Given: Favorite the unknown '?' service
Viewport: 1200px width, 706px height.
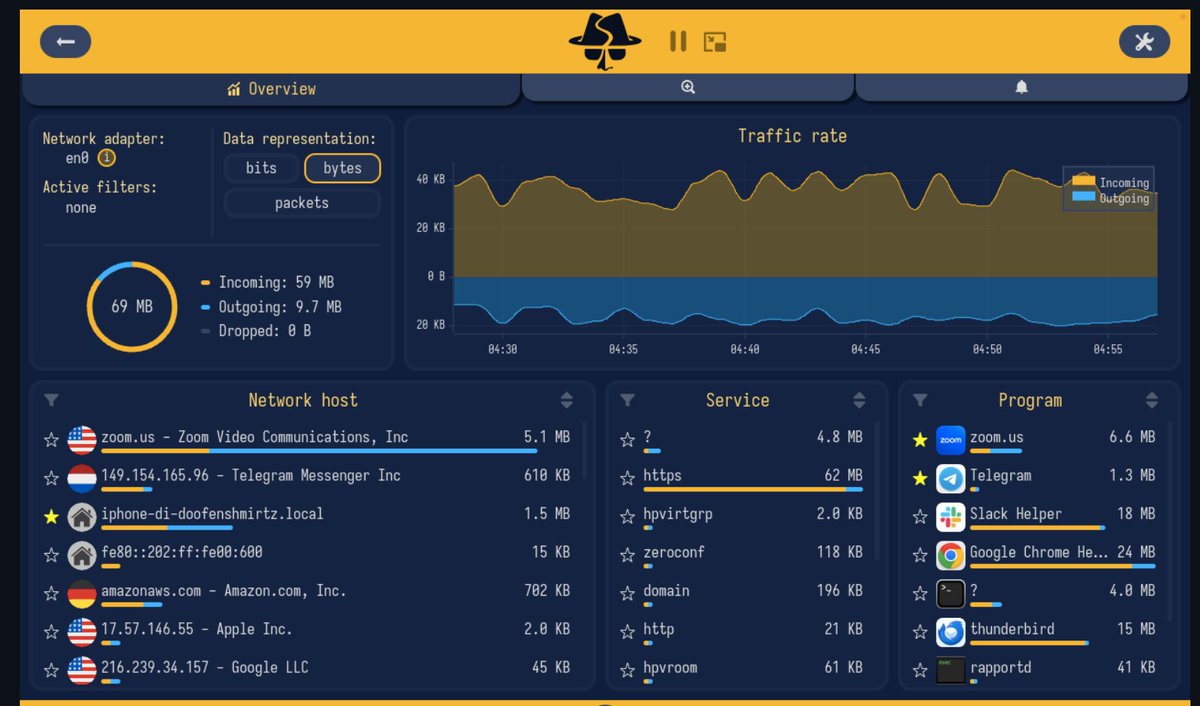Looking at the screenshot, I should (x=627, y=440).
